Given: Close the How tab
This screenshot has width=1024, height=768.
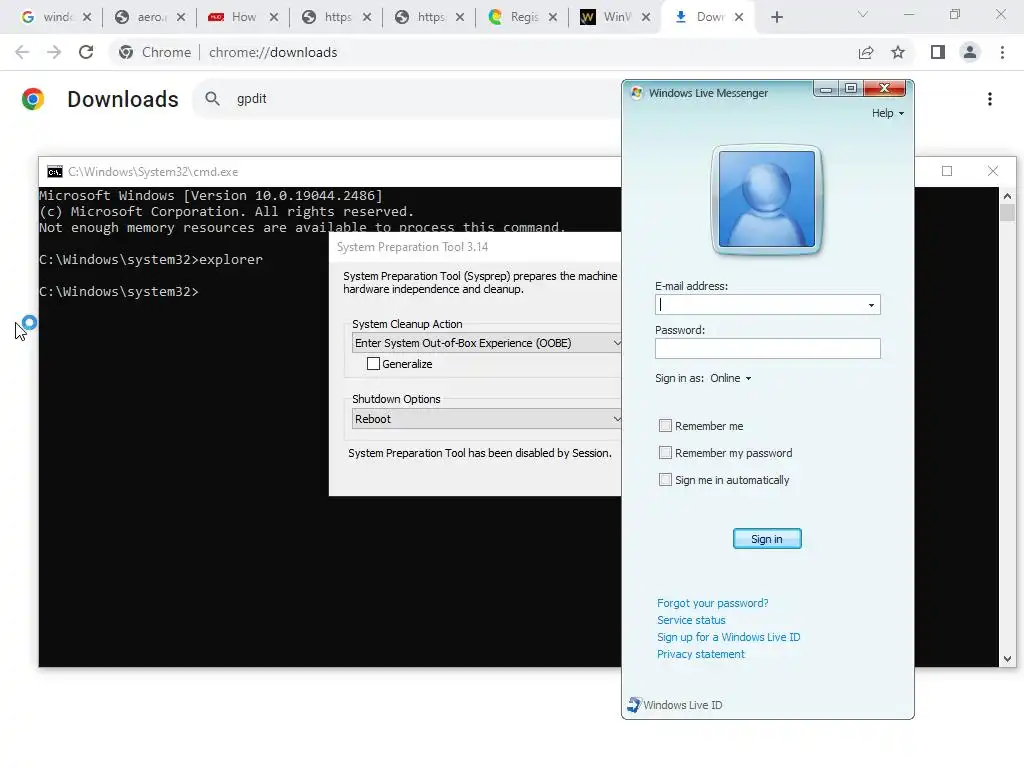Looking at the screenshot, I should (274, 17).
